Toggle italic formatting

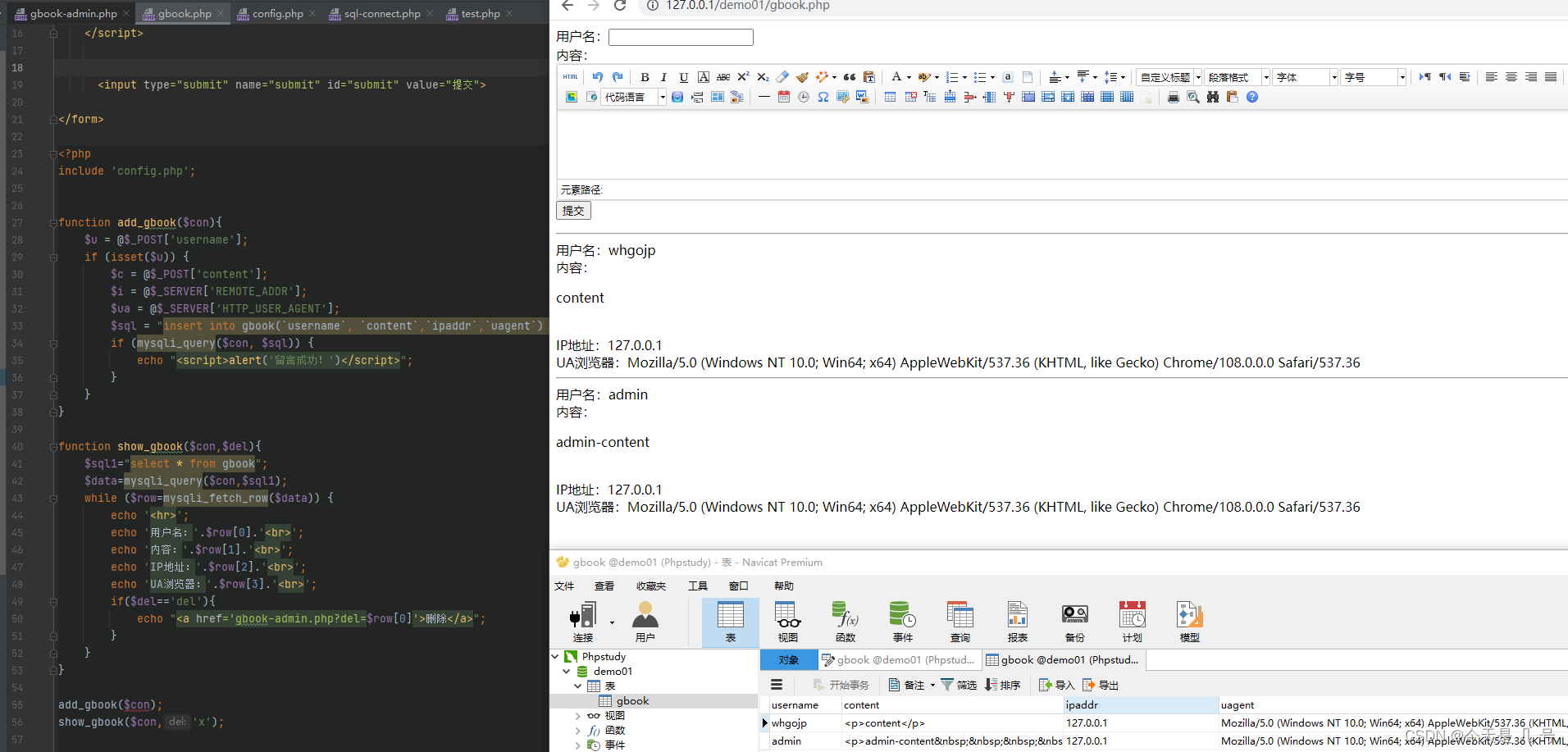coord(663,77)
